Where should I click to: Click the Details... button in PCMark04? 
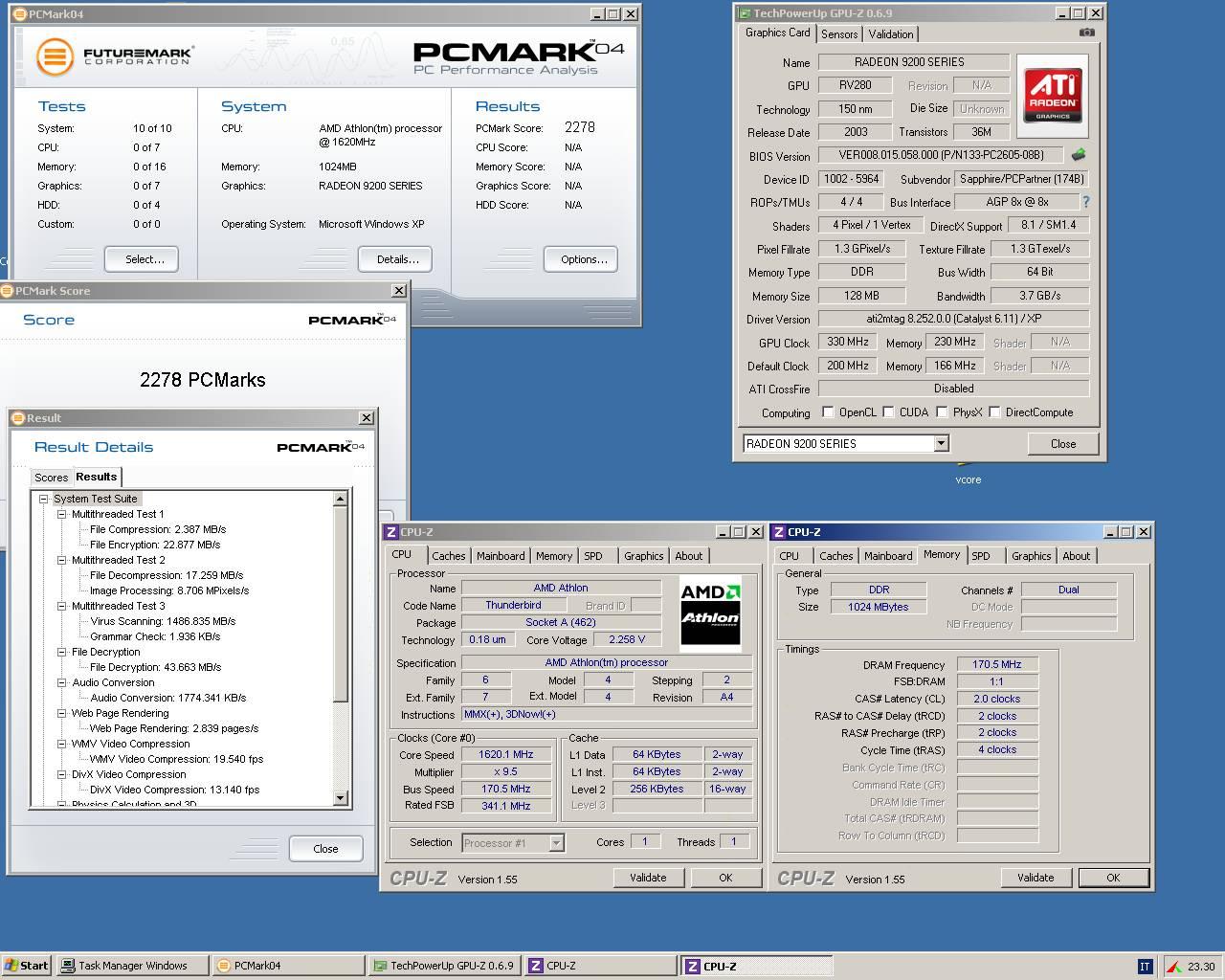pyautogui.click(x=397, y=259)
